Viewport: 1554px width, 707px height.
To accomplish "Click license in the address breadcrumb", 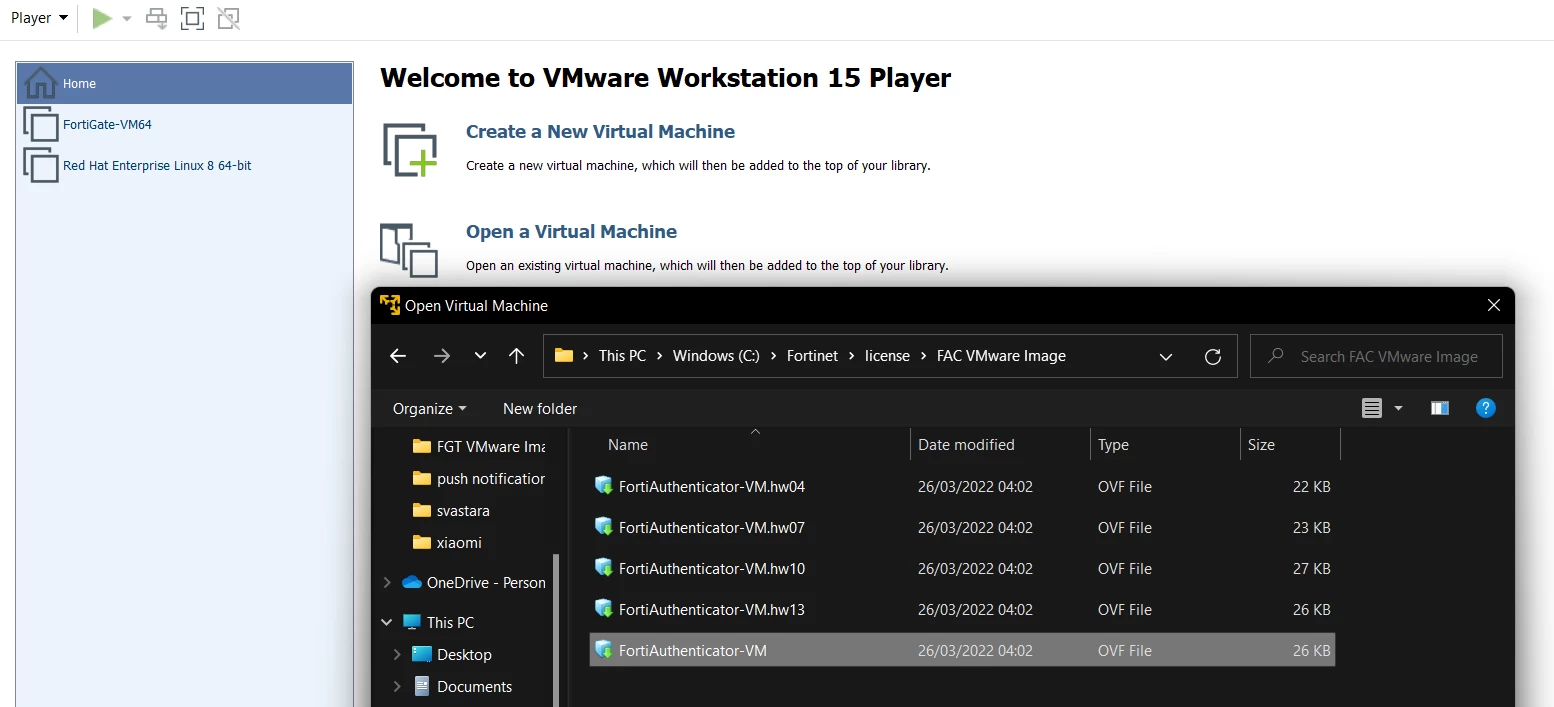I will click(x=887, y=356).
